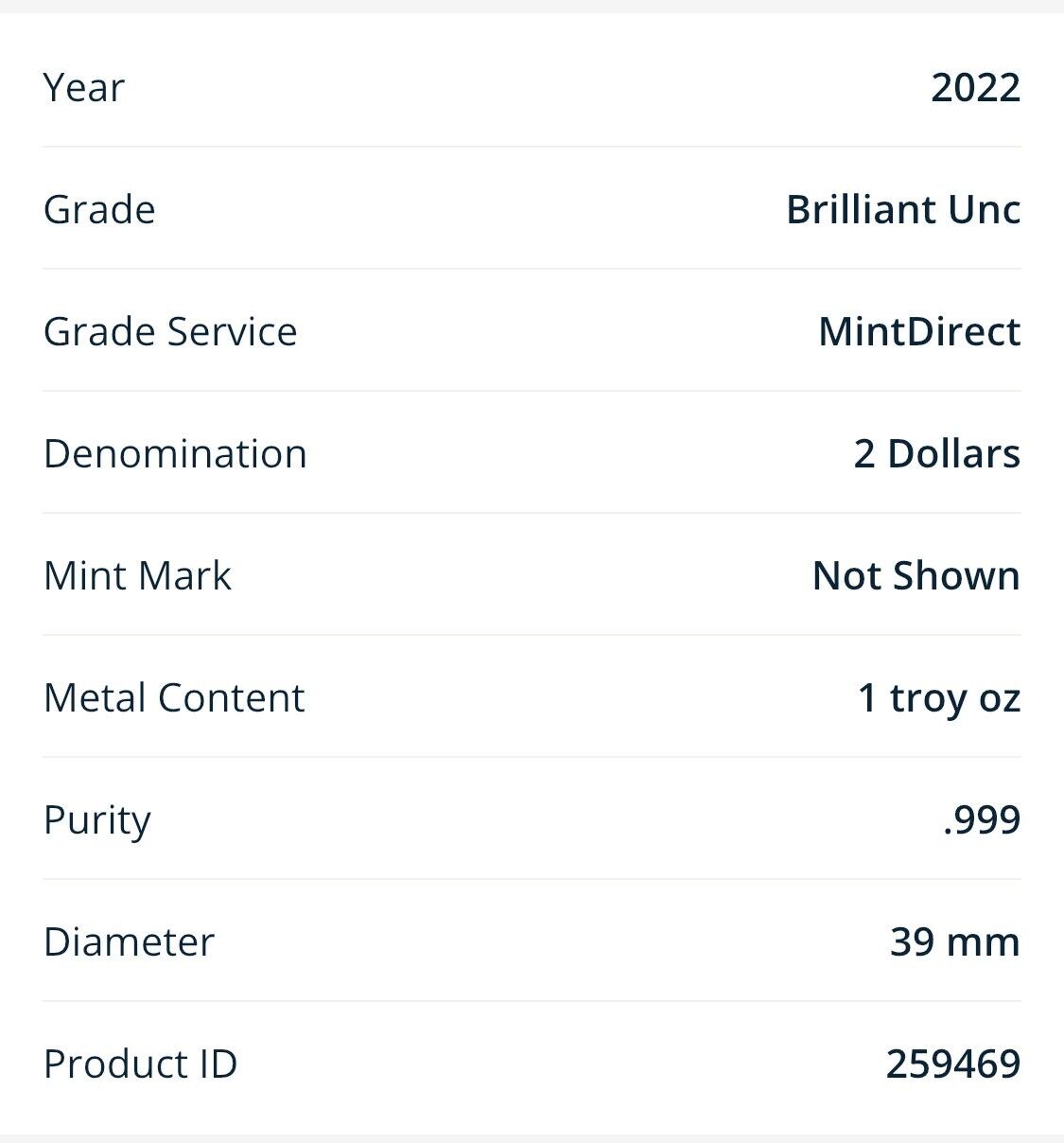
Task: Click the Purity label
Action: 96,819
